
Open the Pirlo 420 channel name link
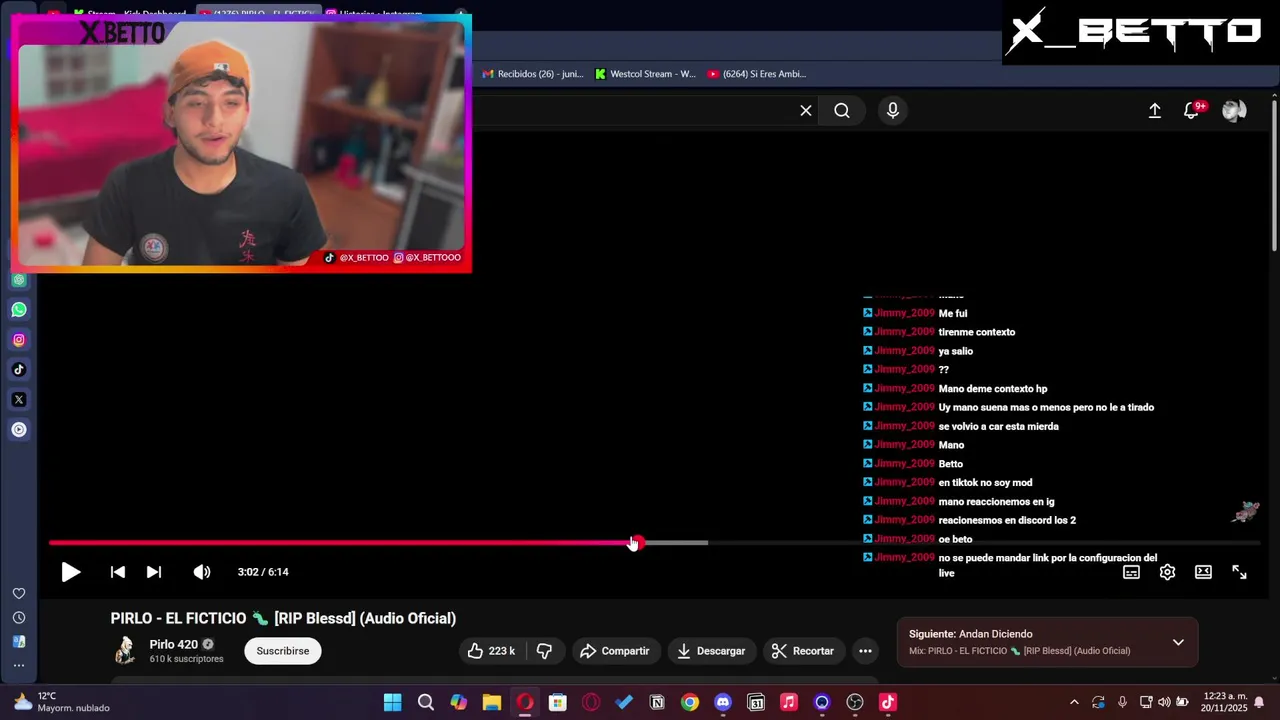pos(174,645)
